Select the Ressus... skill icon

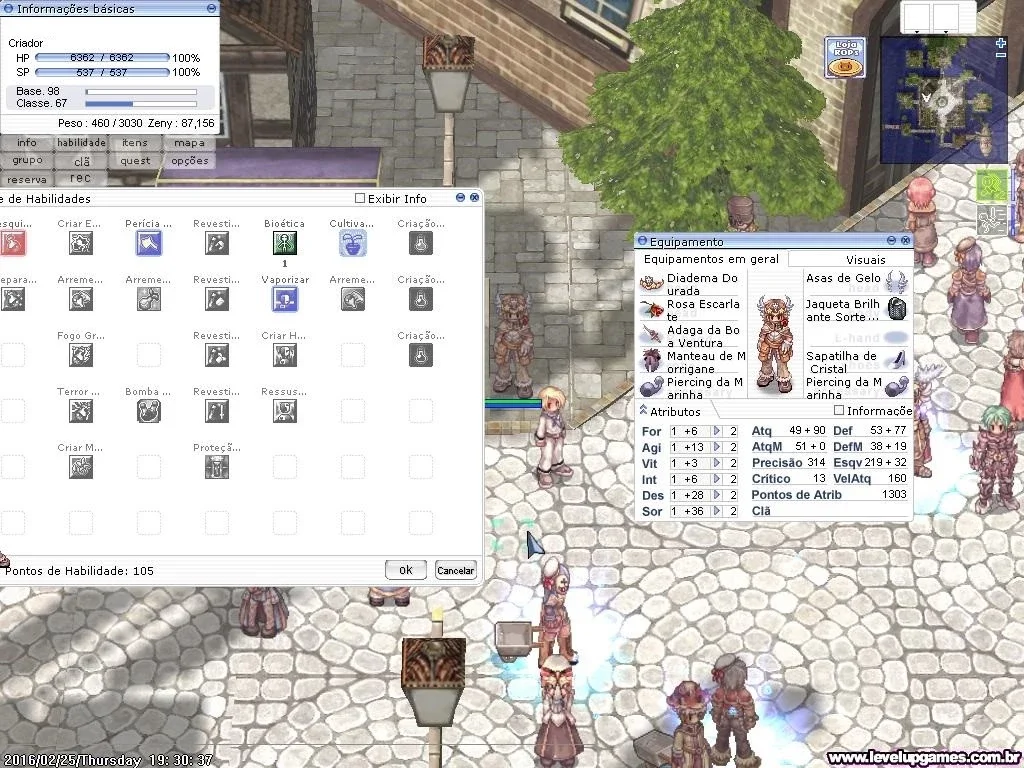click(285, 411)
